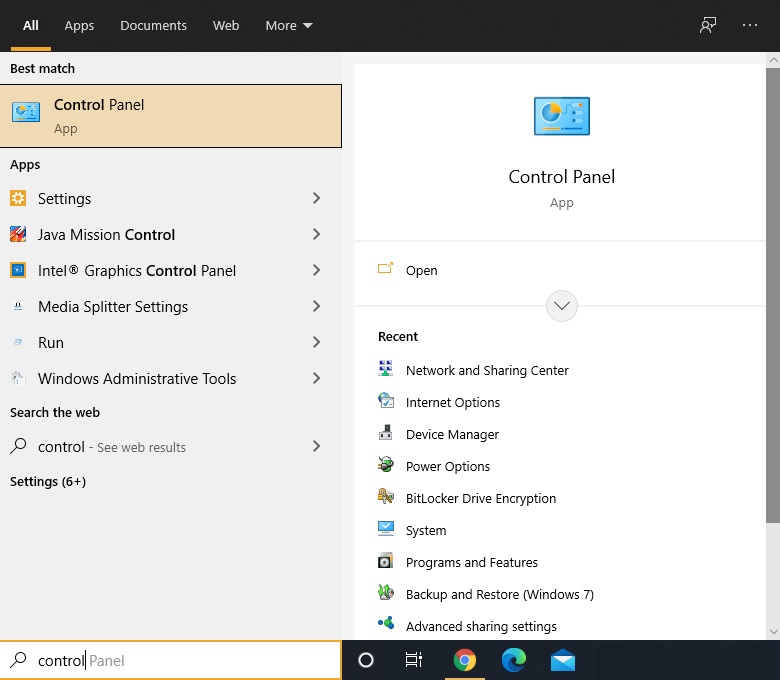Open the three-dots options menu
The height and width of the screenshot is (680, 780).
[x=750, y=25]
